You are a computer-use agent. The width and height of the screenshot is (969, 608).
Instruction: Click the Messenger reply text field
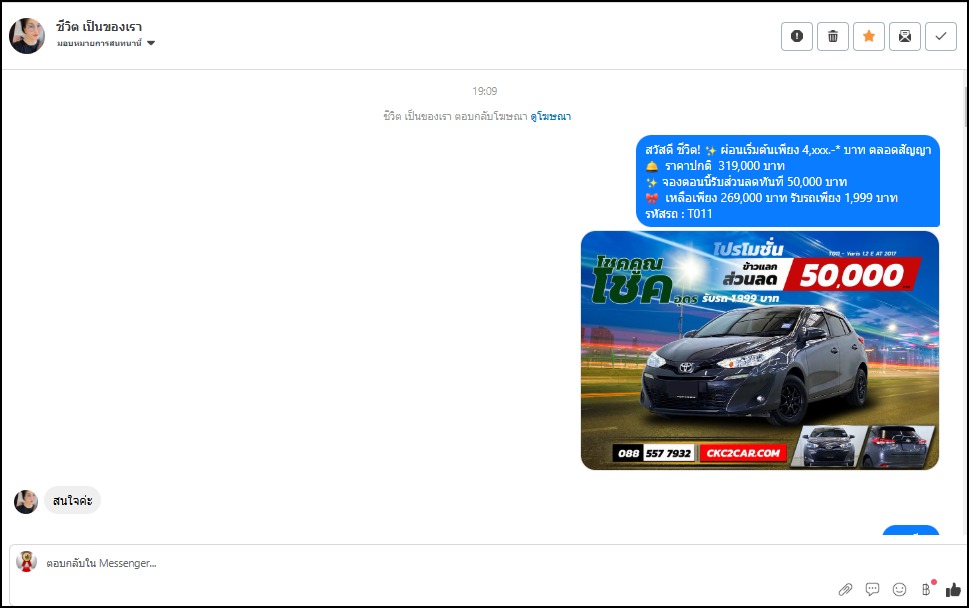(x=400, y=563)
